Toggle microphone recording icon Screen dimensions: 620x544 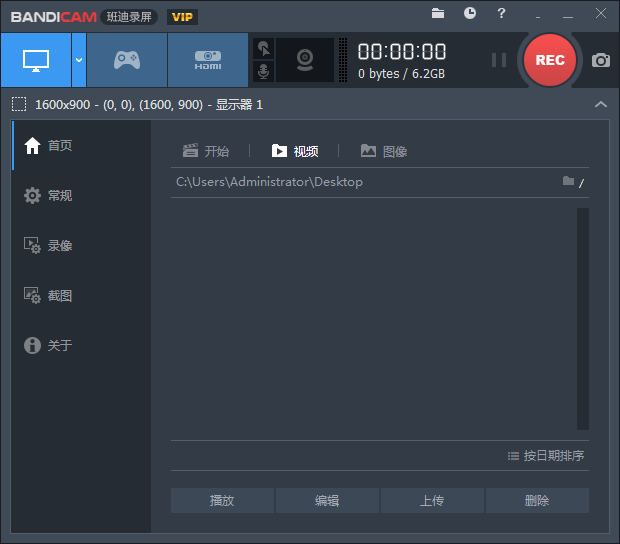[x=263, y=72]
